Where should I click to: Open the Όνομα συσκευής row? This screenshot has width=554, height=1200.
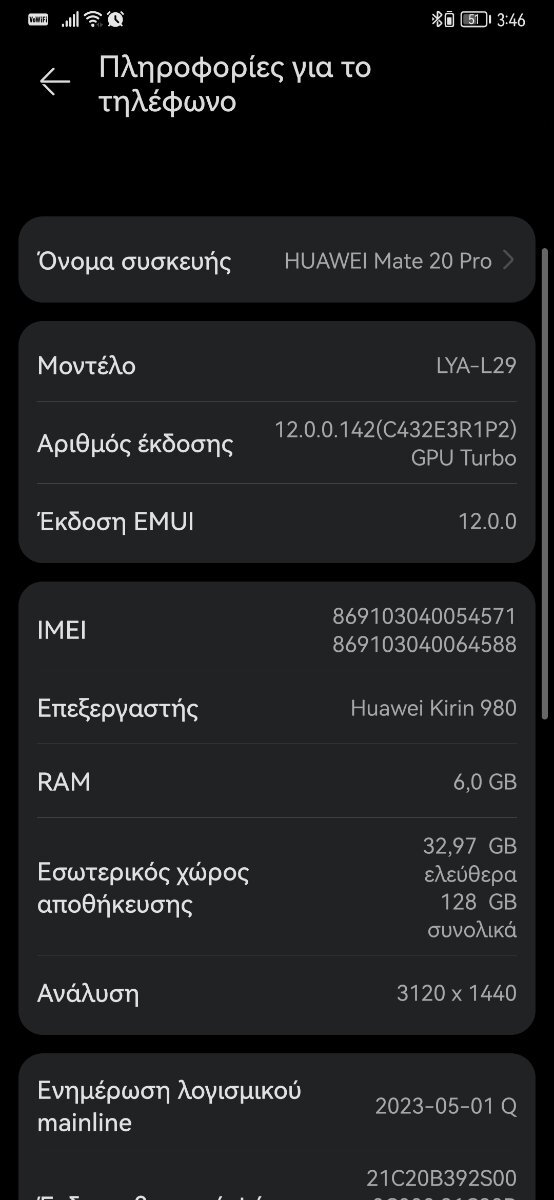(x=277, y=261)
